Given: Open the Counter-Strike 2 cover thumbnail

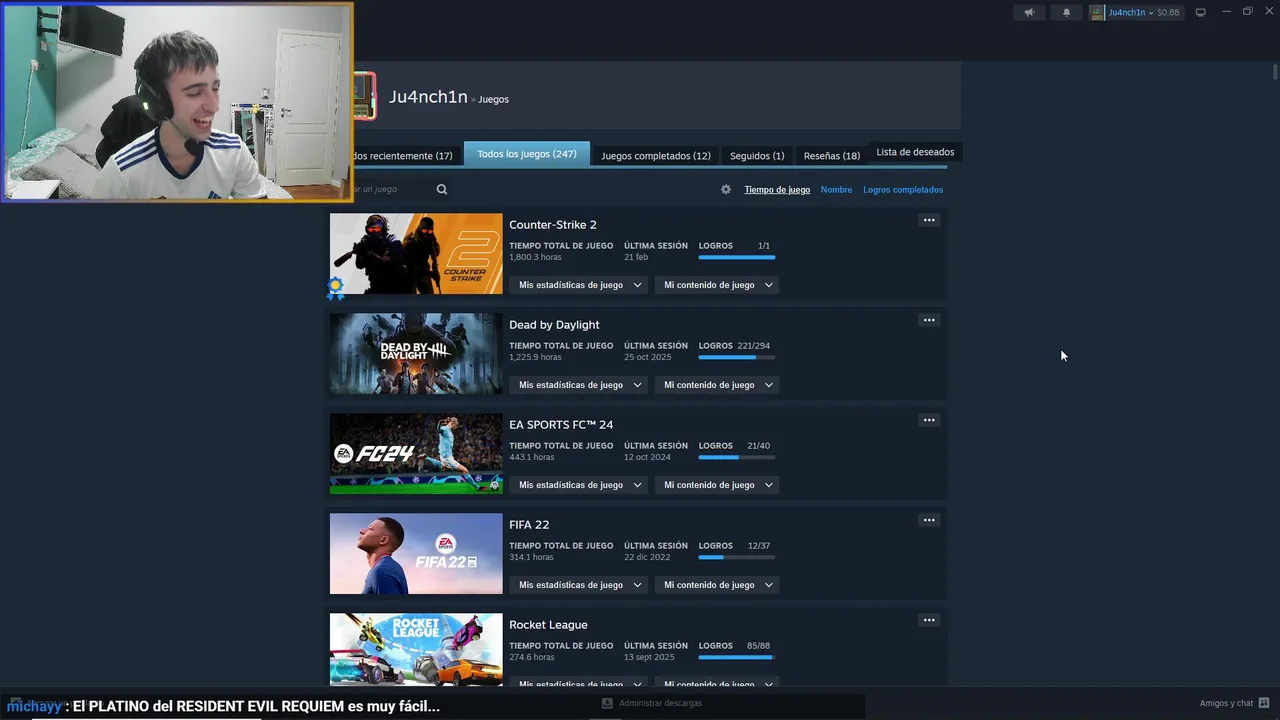Looking at the screenshot, I should coord(416,254).
